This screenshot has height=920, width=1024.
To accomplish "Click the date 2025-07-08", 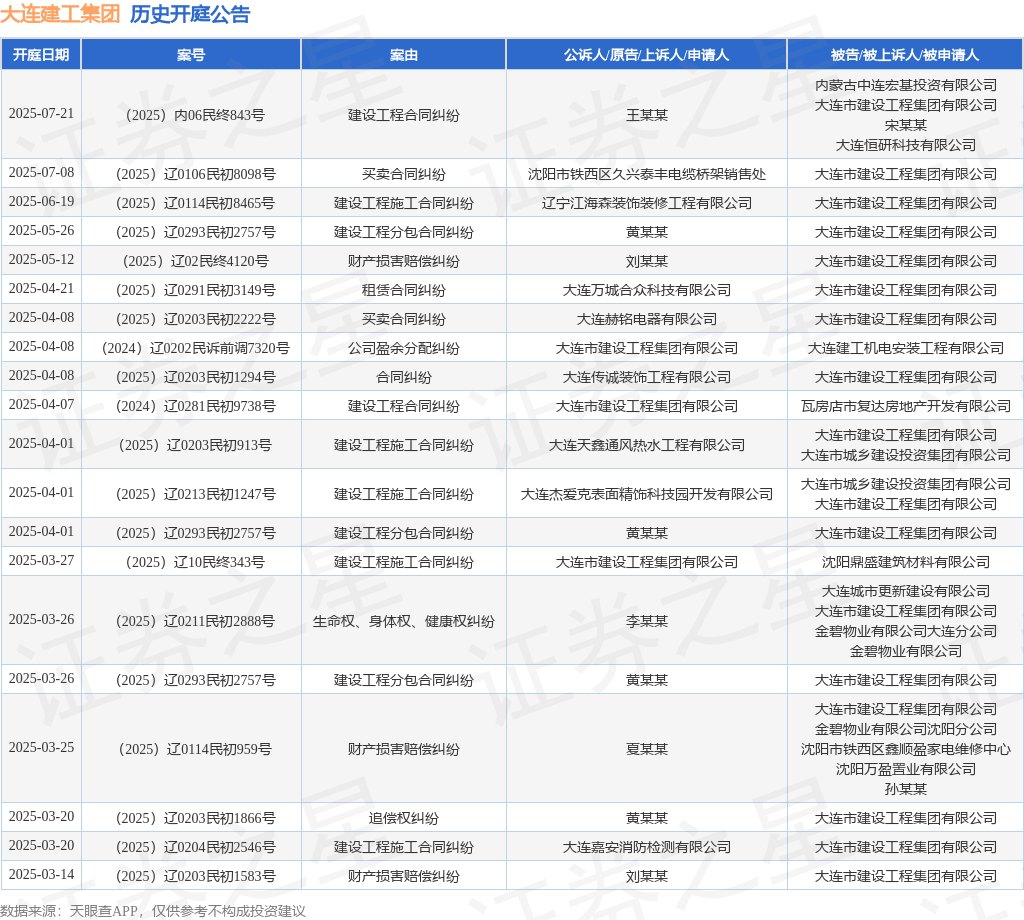I will [41, 172].
